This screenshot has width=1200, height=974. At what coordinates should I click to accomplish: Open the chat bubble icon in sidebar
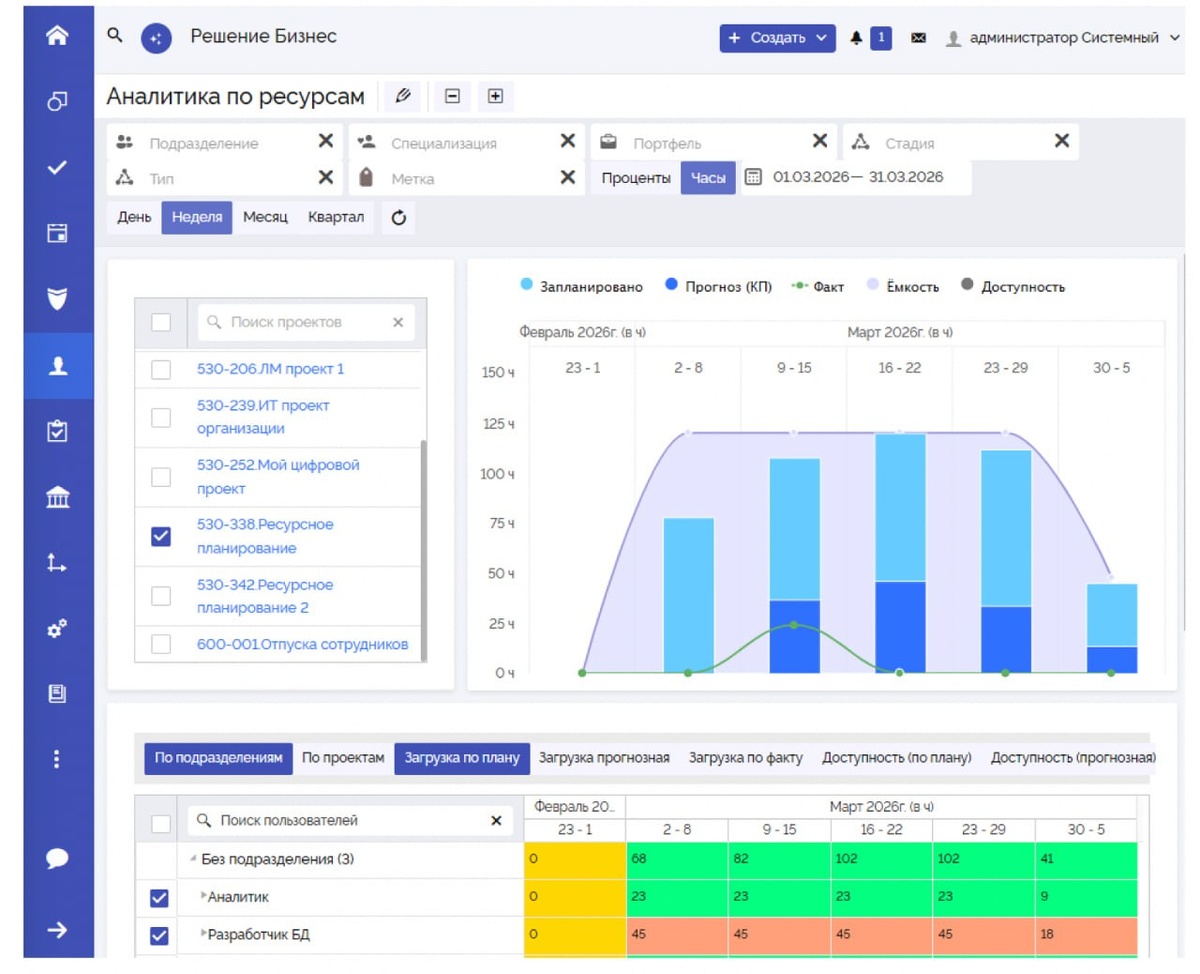(x=57, y=858)
